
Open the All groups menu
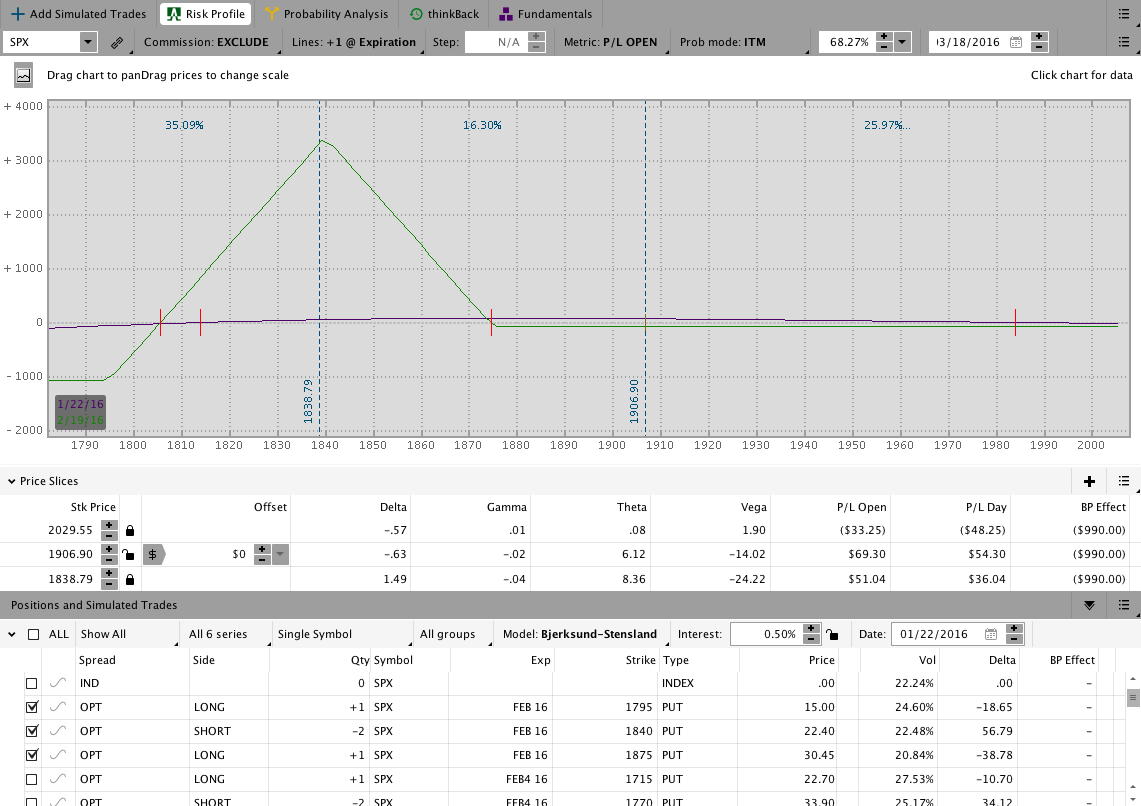tap(451, 634)
